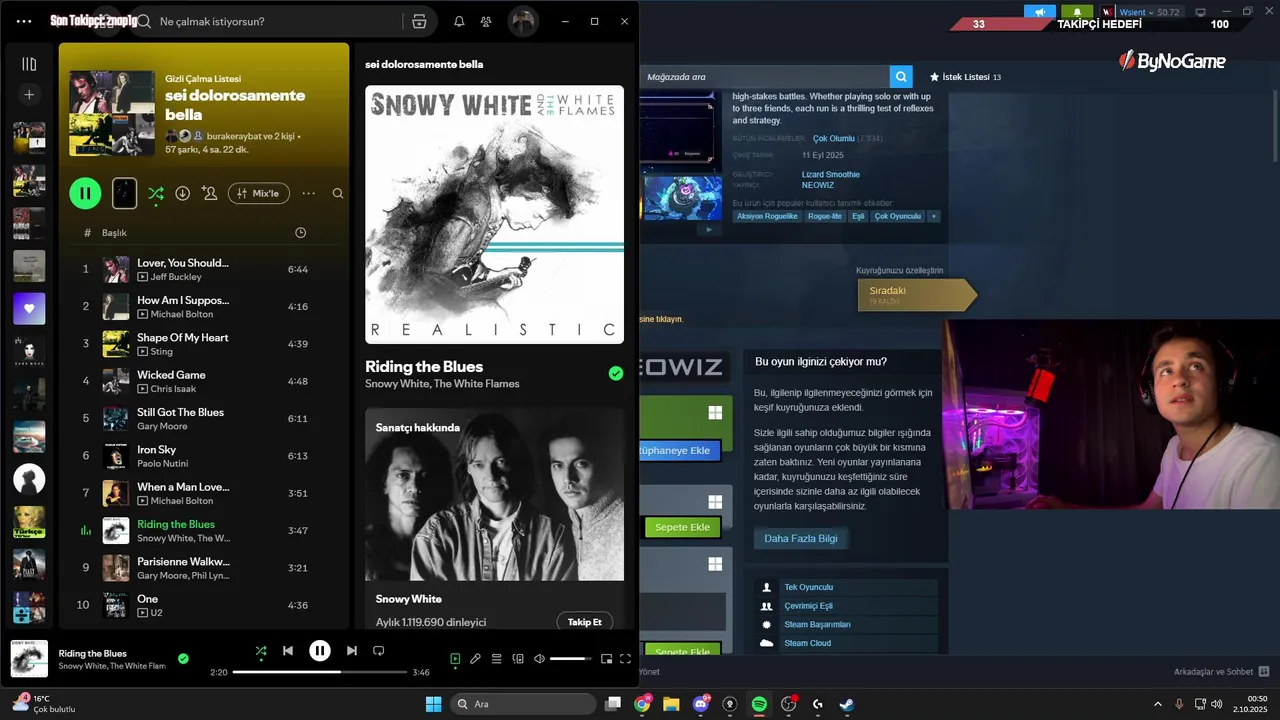
Task: Sort tracks by Başlık column
Action: 114,232
